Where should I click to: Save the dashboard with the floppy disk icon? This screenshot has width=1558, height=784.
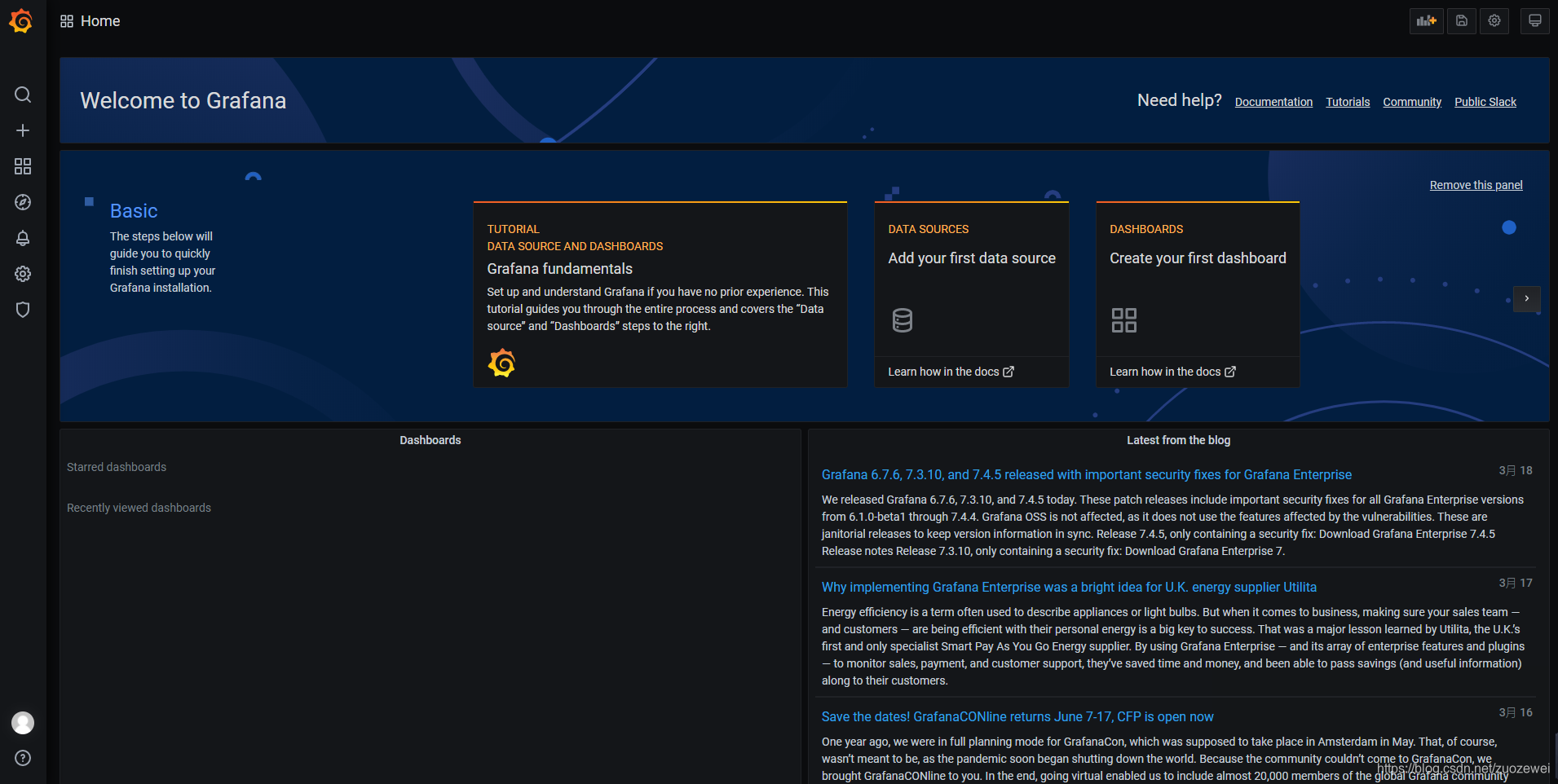pos(1460,20)
